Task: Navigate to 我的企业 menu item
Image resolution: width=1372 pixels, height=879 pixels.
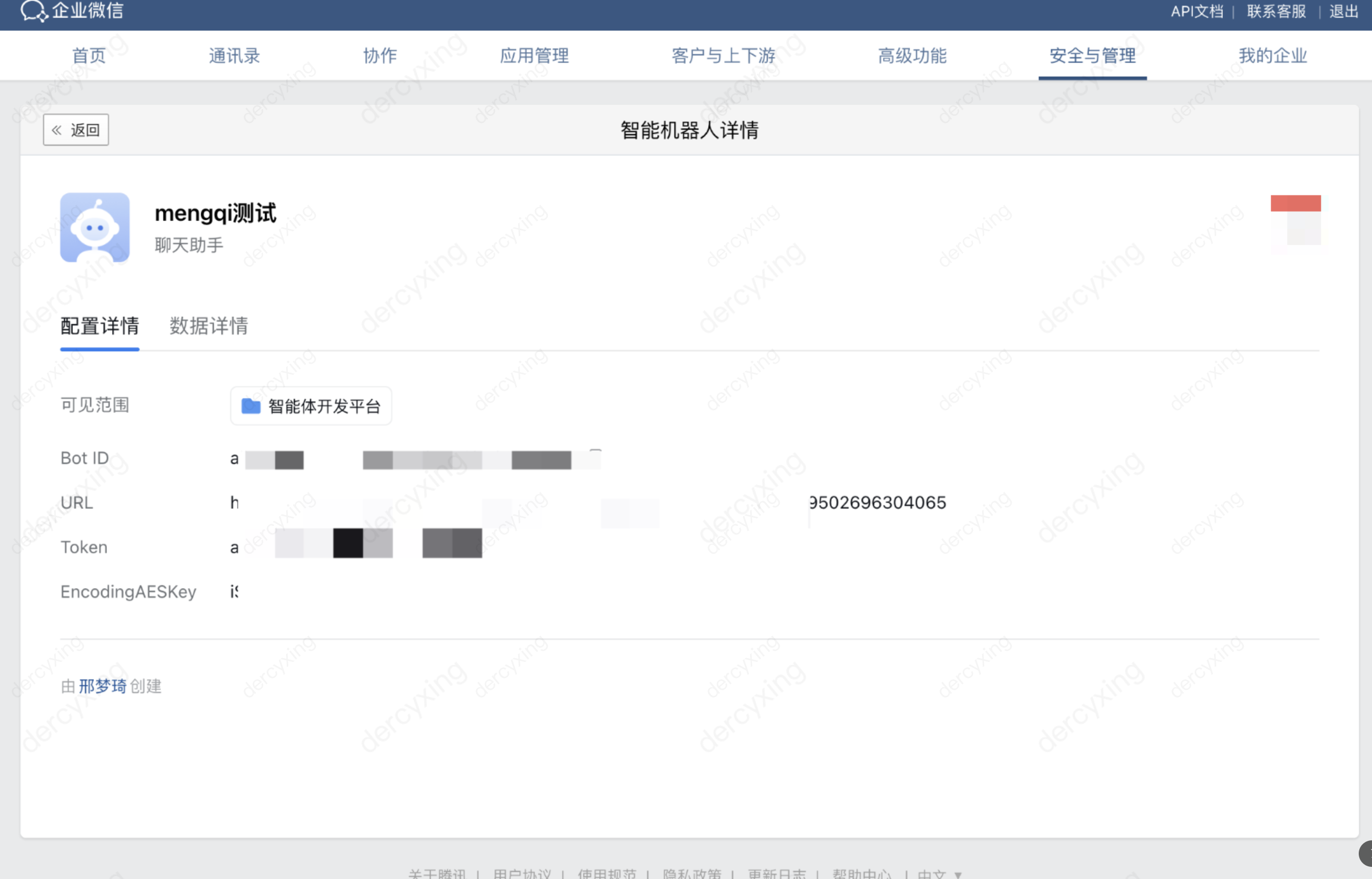Action: tap(1272, 56)
